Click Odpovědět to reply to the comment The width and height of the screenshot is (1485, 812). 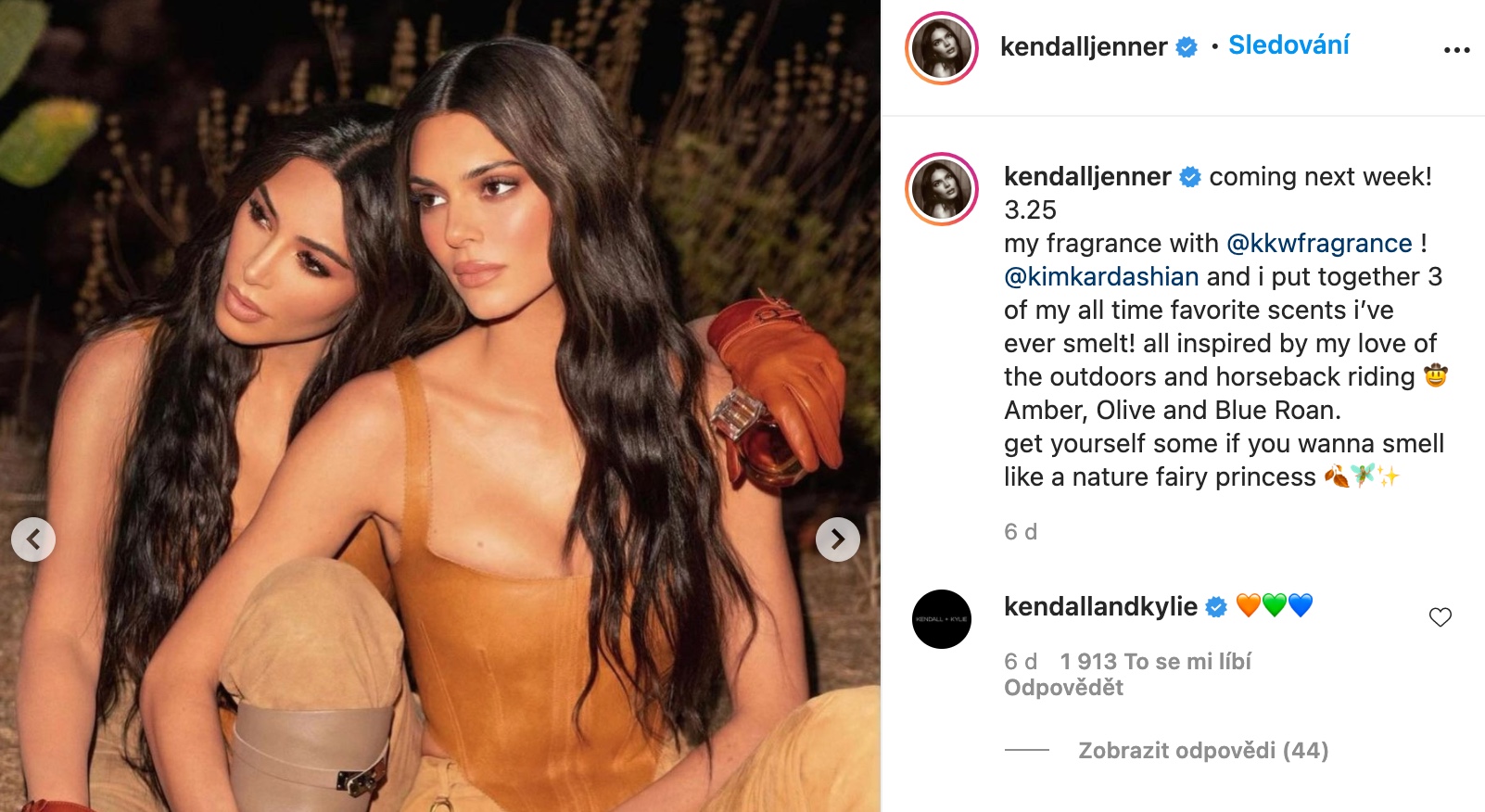pyautogui.click(x=1063, y=688)
